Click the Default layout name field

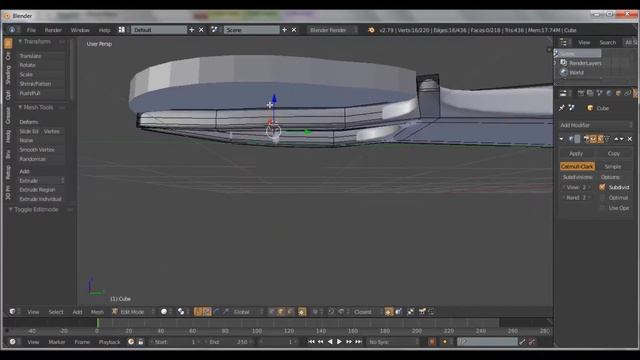tap(158, 30)
